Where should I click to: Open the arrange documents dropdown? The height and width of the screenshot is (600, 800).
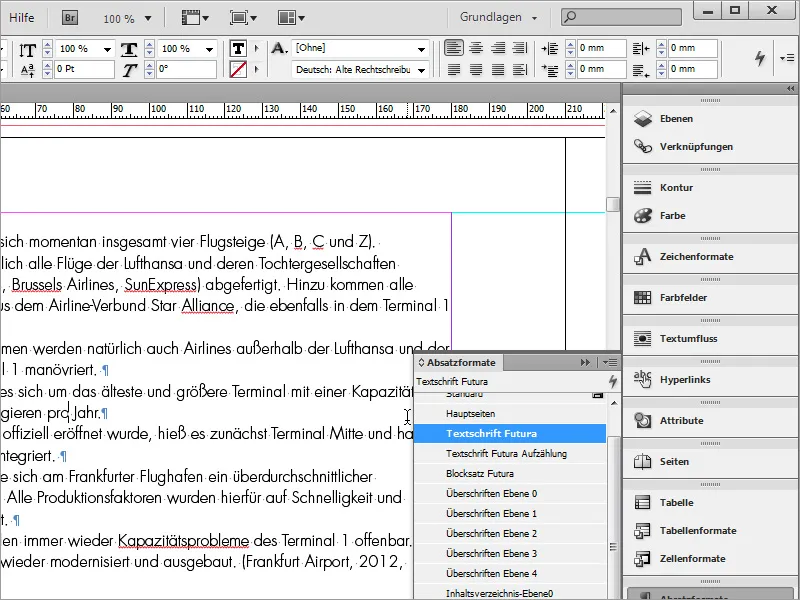tap(291, 18)
